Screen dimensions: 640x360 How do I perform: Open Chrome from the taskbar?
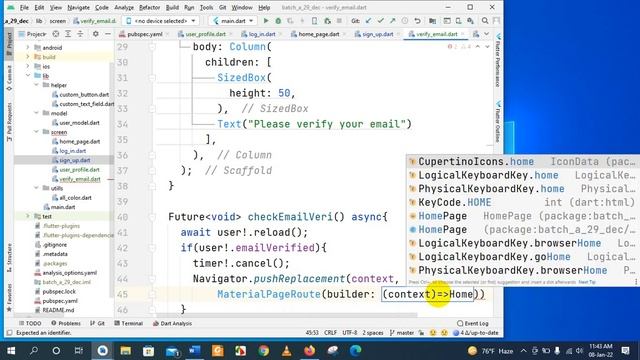click(x=264, y=350)
